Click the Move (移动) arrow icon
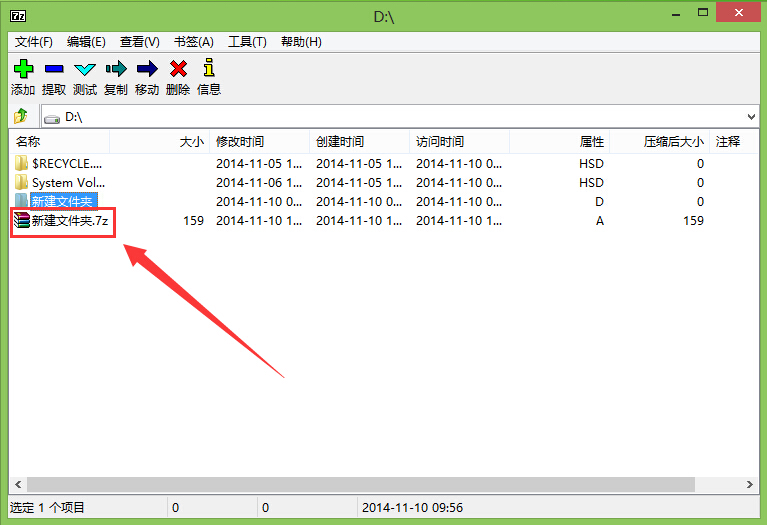The height and width of the screenshot is (525, 767). (147, 69)
